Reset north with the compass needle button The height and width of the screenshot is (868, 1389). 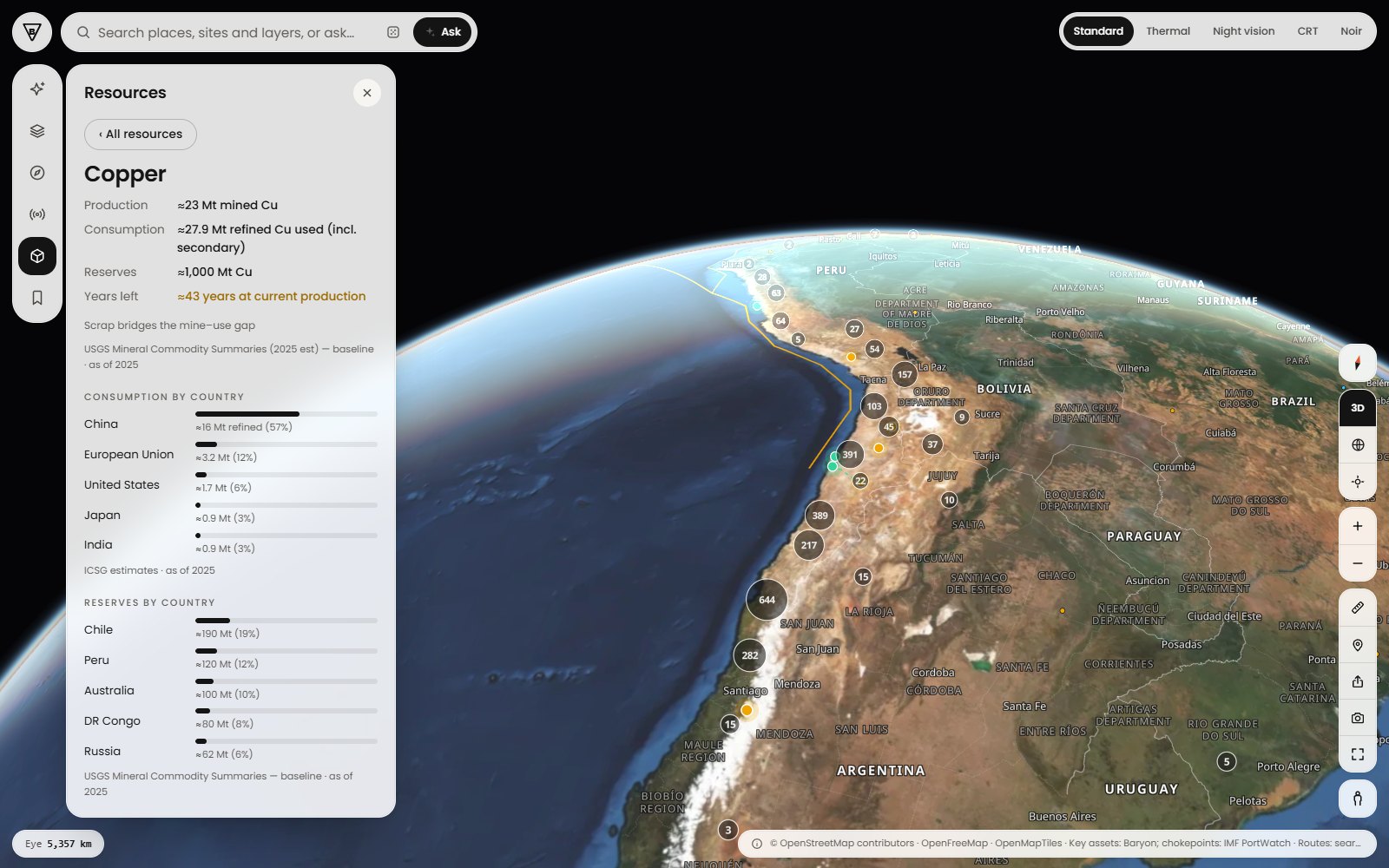[x=1358, y=364]
